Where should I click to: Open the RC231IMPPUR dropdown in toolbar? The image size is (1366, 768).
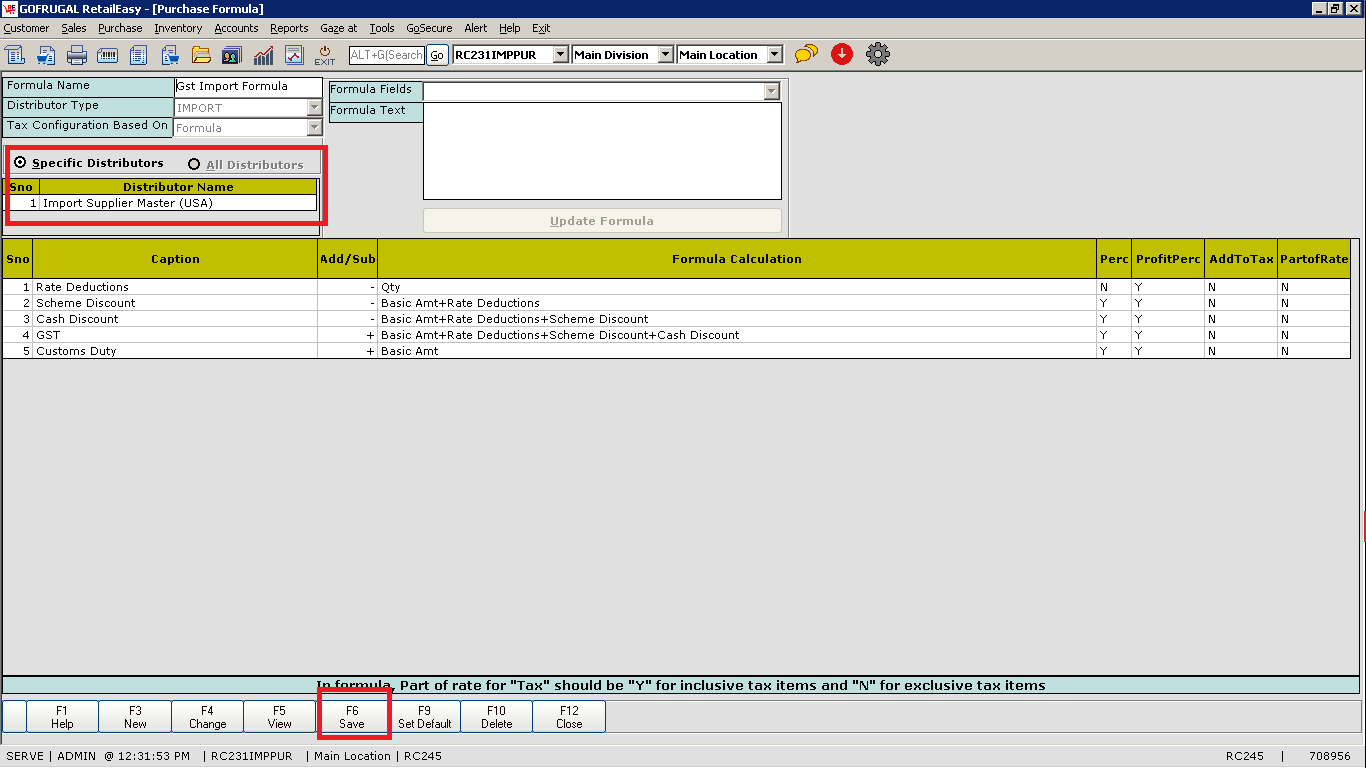pyautogui.click(x=560, y=55)
